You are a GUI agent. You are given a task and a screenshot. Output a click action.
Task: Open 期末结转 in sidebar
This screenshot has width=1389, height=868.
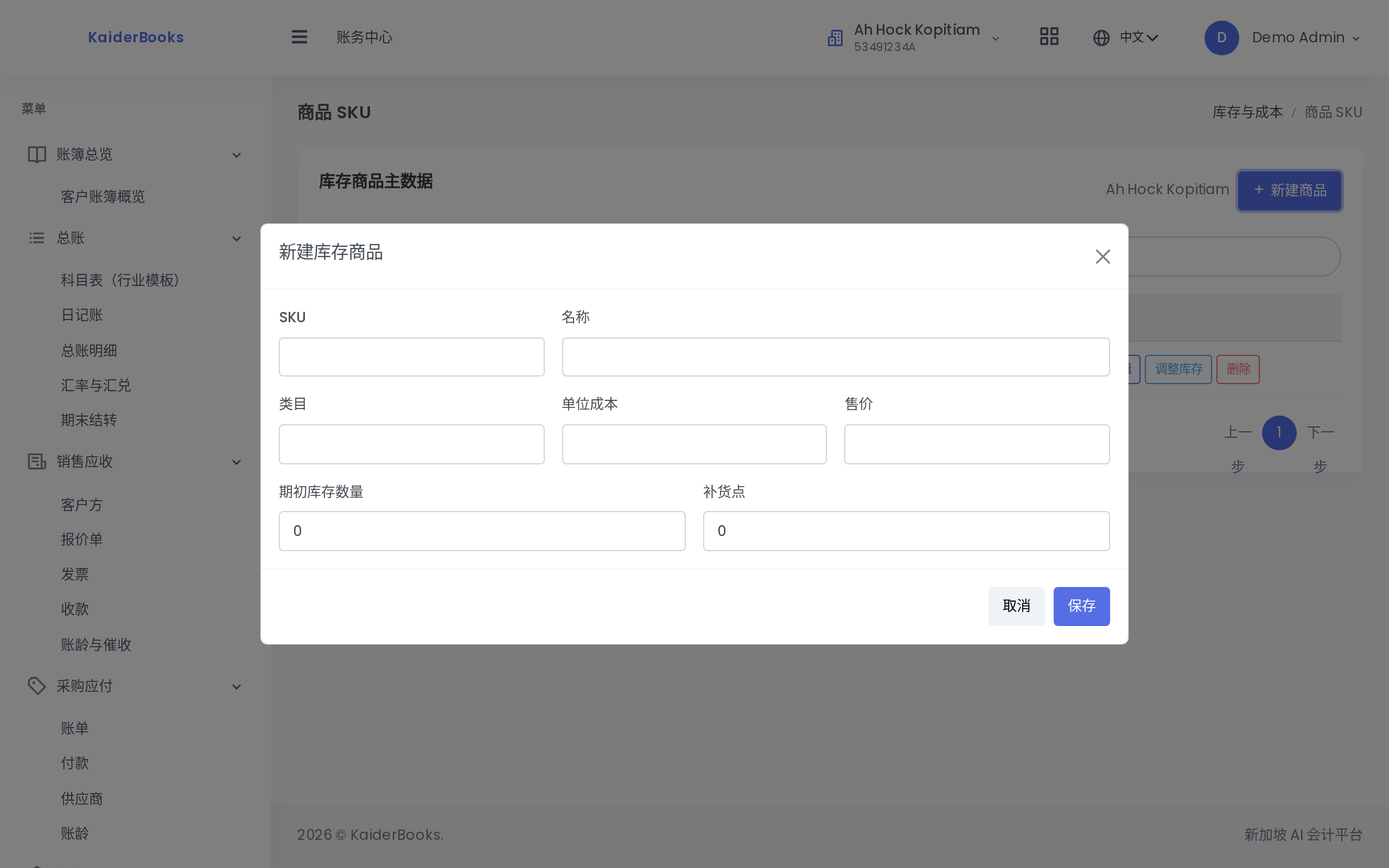(89, 420)
